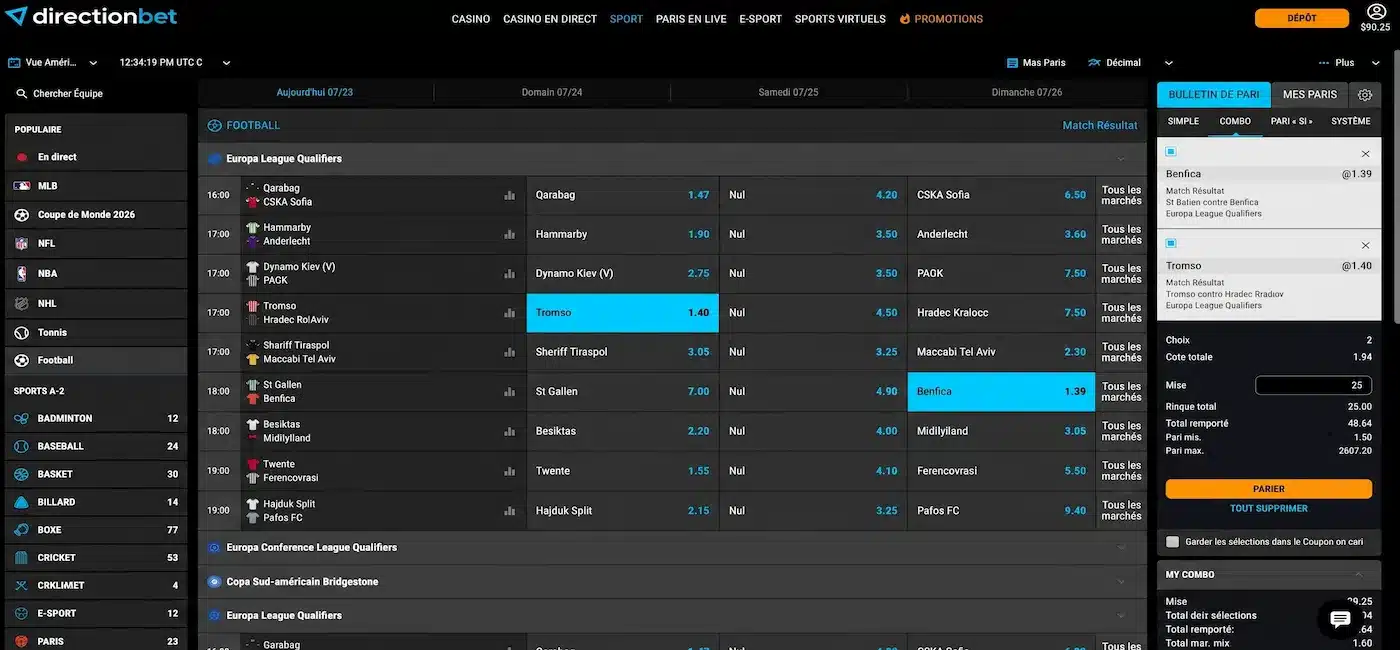The height and width of the screenshot is (650, 1400).
Task: Open Mas Paris link
Action: pyautogui.click(x=1036, y=63)
